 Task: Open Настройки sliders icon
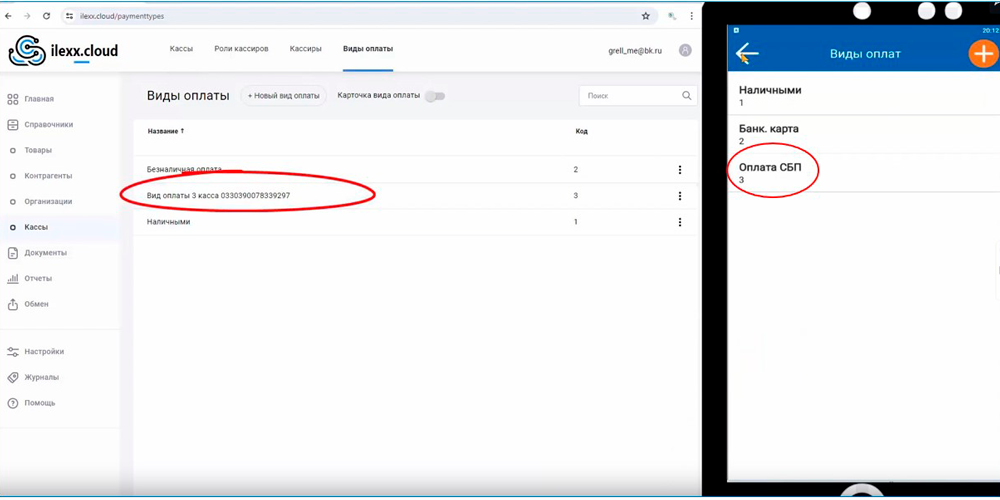(13, 352)
